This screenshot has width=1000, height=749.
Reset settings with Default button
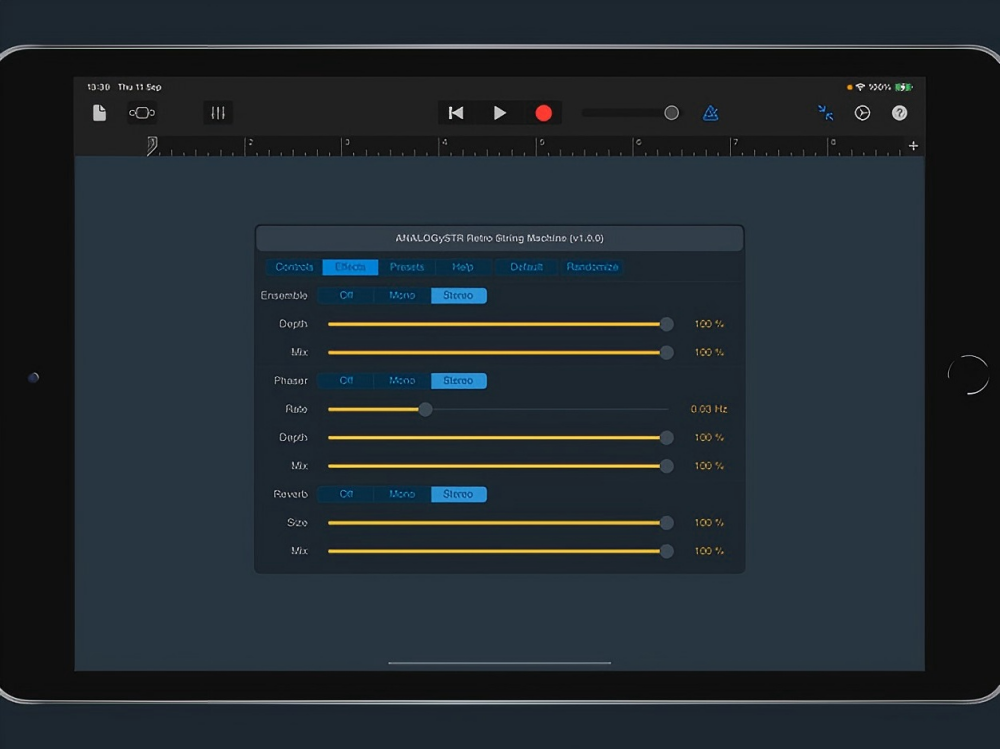526,267
